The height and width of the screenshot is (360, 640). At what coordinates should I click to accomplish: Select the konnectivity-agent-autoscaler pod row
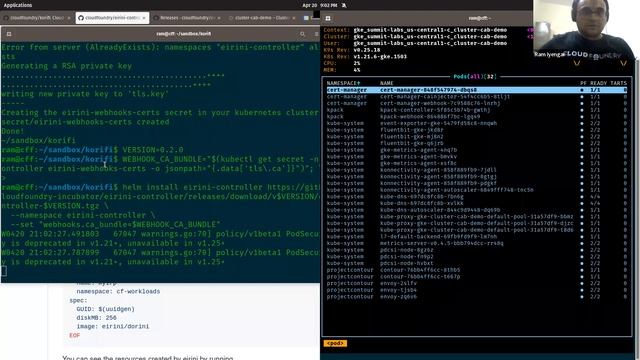coord(477,190)
